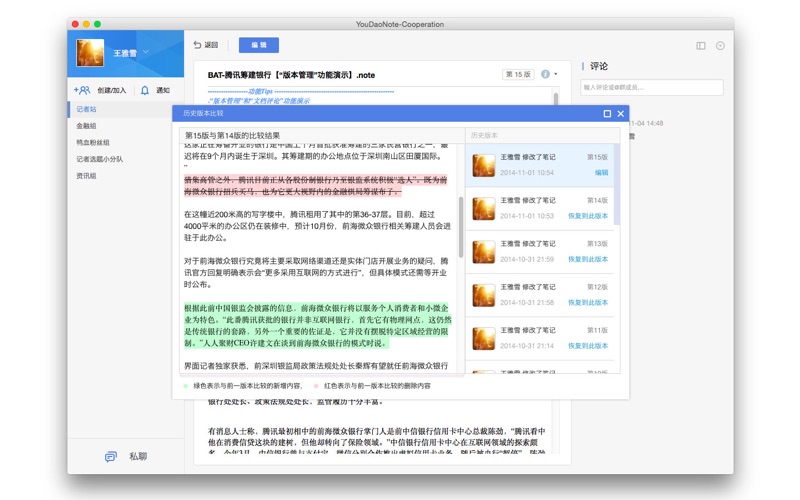Open the 通知 notification bell icon
The width and height of the screenshot is (800, 500).
point(145,90)
